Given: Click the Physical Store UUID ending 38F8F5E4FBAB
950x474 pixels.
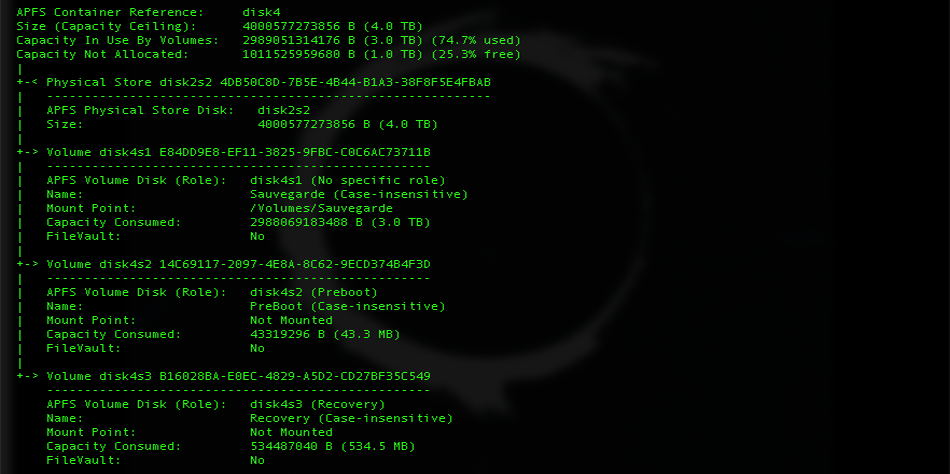Looking at the screenshot, I should pyautogui.click(x=355, y=82).
